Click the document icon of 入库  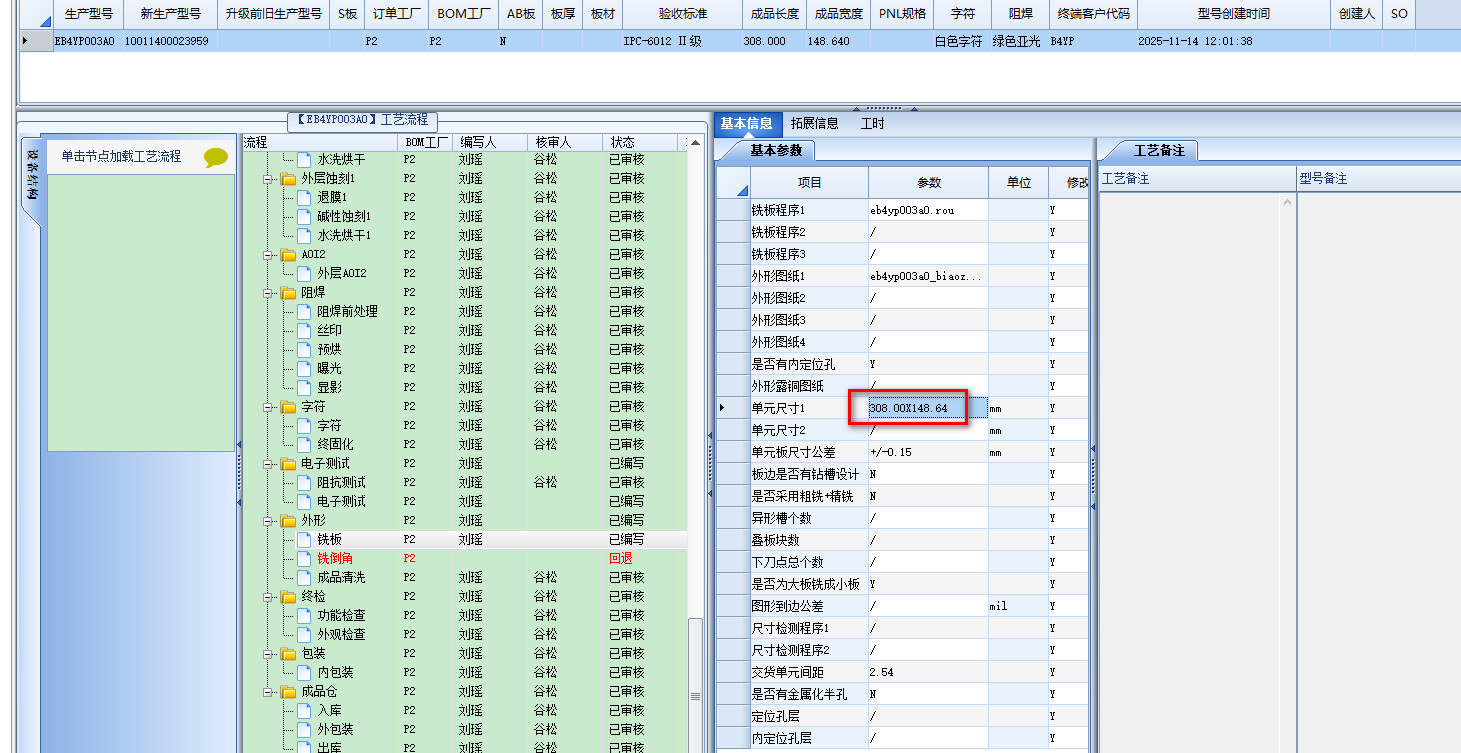(x=304, y=711)
